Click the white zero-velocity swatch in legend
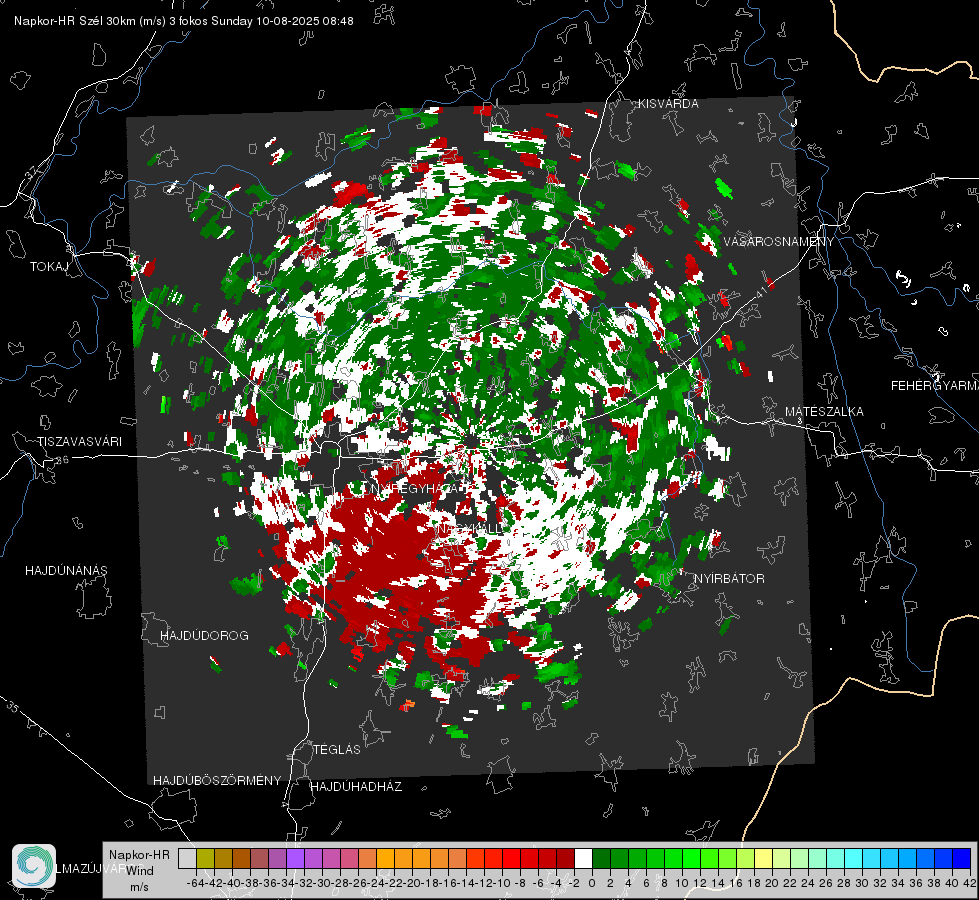The image size is (979, 900). click(x=583, y=859)
